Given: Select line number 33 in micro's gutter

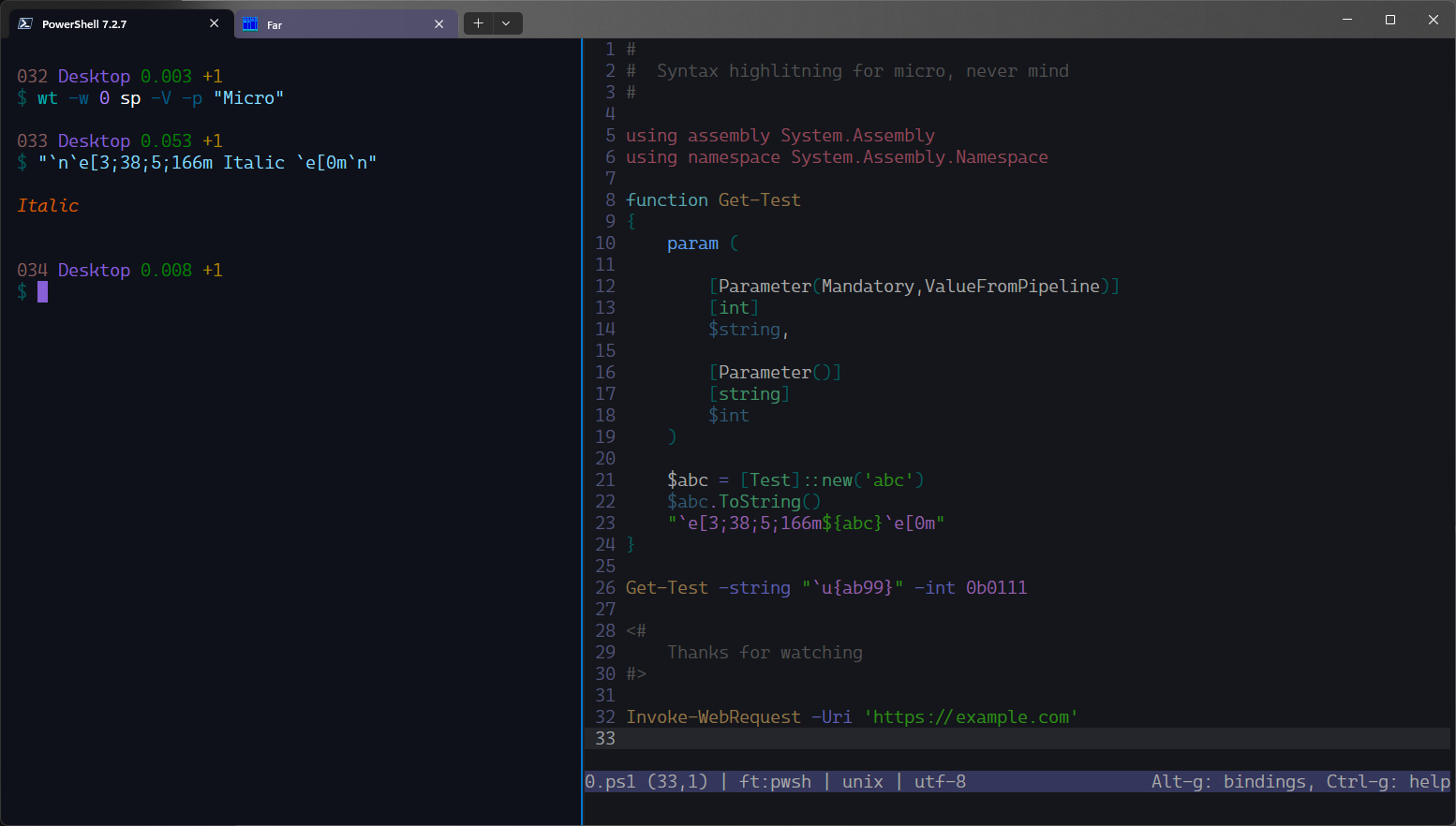Looking at the screenshot, I should point(605,738).
